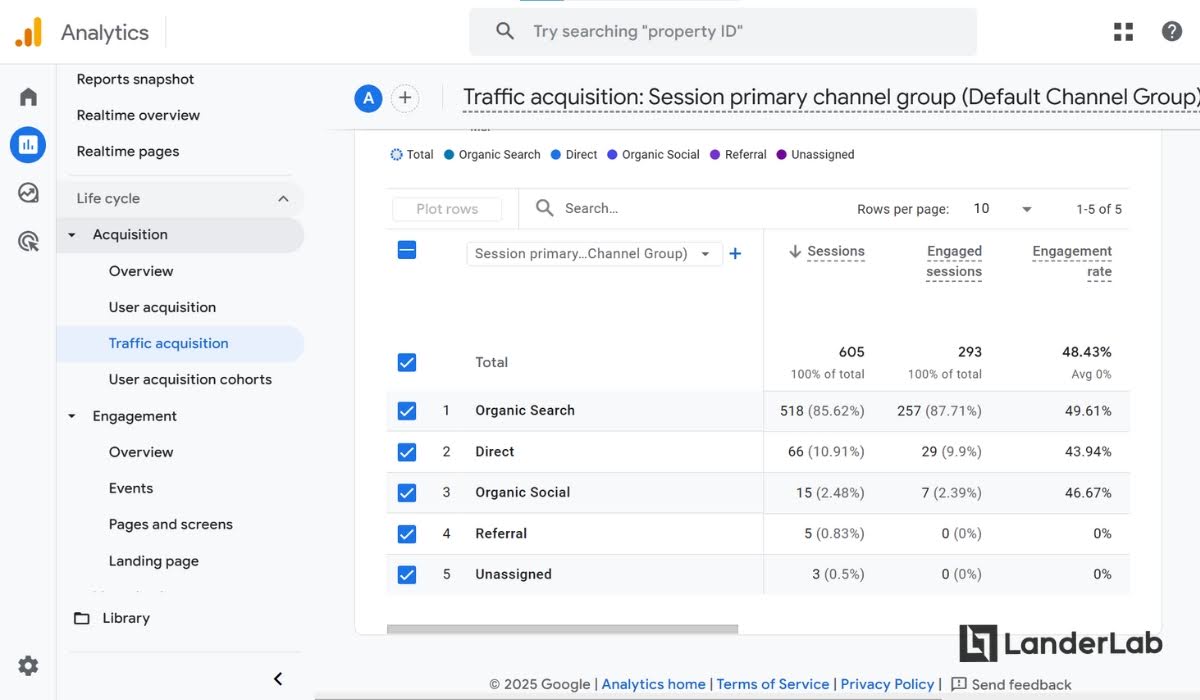Collapse the Engagement tree arrow

pos(71,416)
